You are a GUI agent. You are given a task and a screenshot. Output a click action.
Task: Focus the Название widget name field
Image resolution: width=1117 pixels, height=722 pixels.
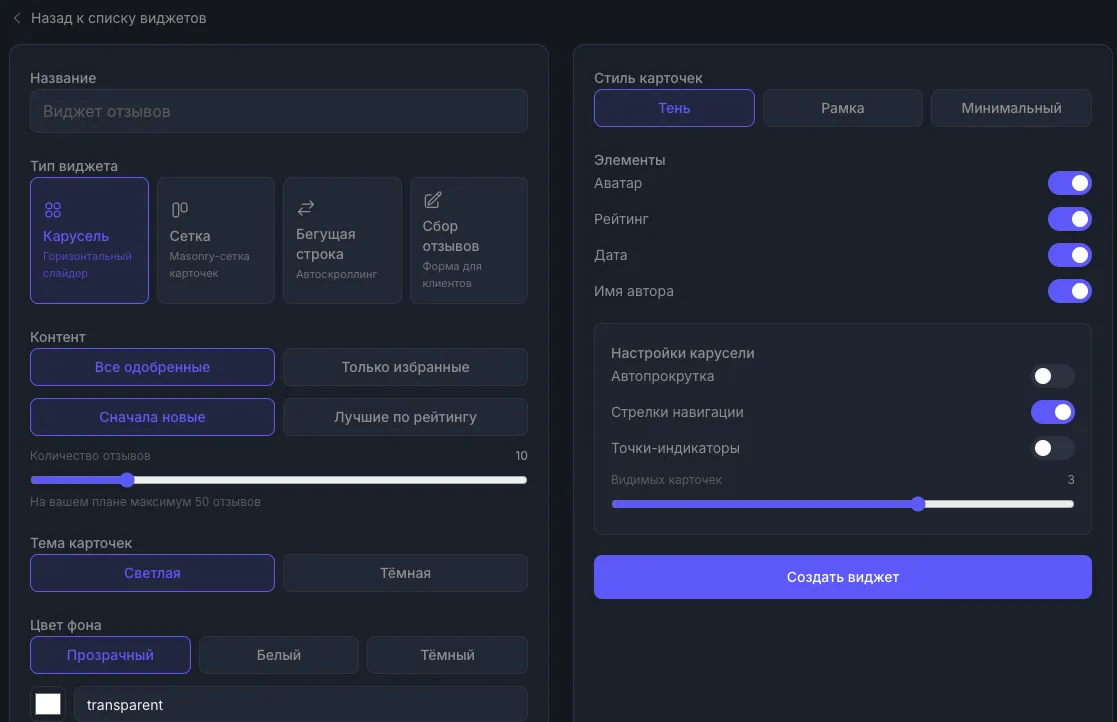[x=278, y=112]
